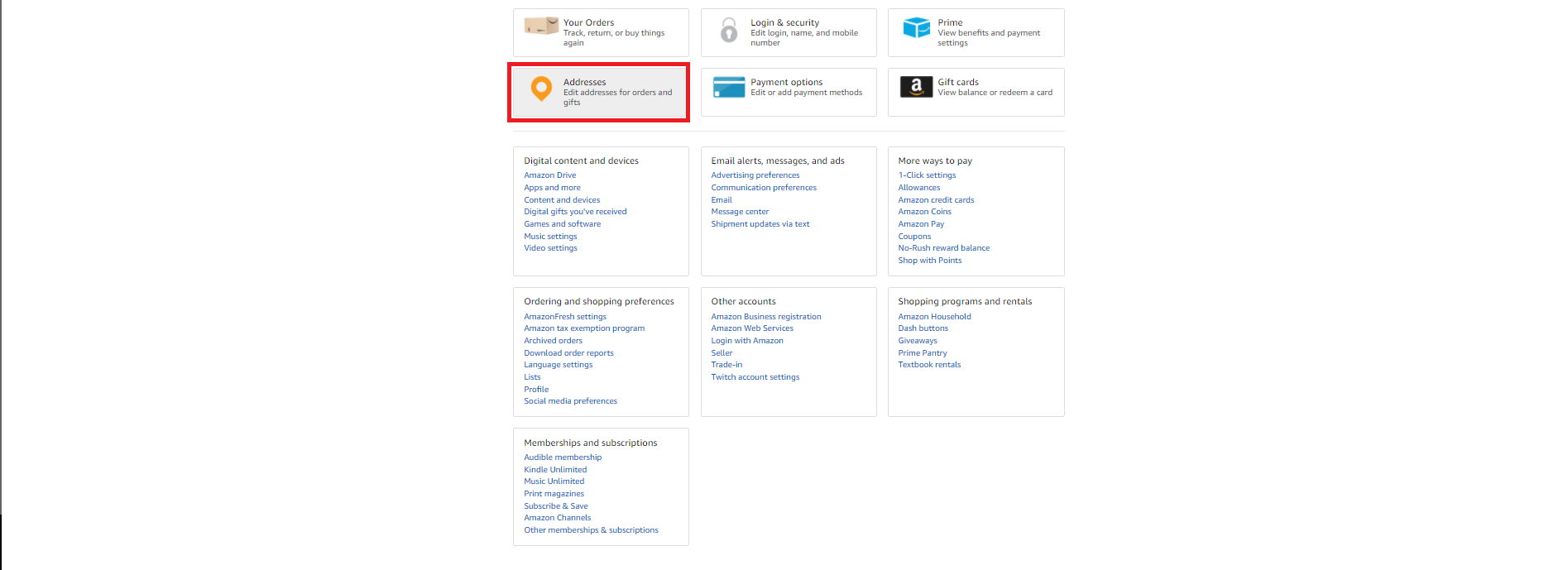Screen dimensions: 1568x570
Task: Open Twitch account settings link
Action: 755,377
